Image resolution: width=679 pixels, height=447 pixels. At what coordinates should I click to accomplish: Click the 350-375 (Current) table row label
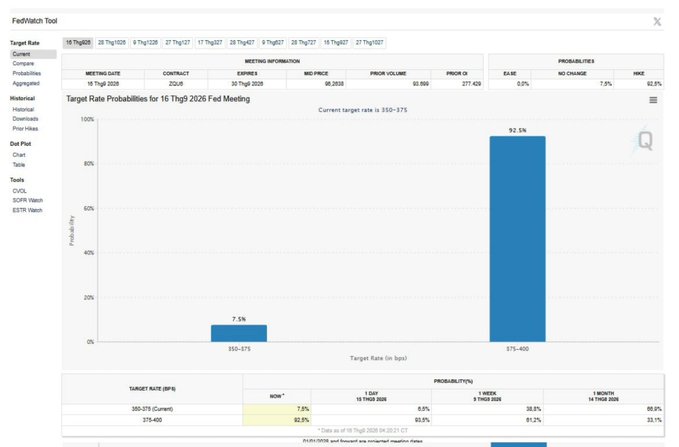pyautogui.click(x=152, y=409)
